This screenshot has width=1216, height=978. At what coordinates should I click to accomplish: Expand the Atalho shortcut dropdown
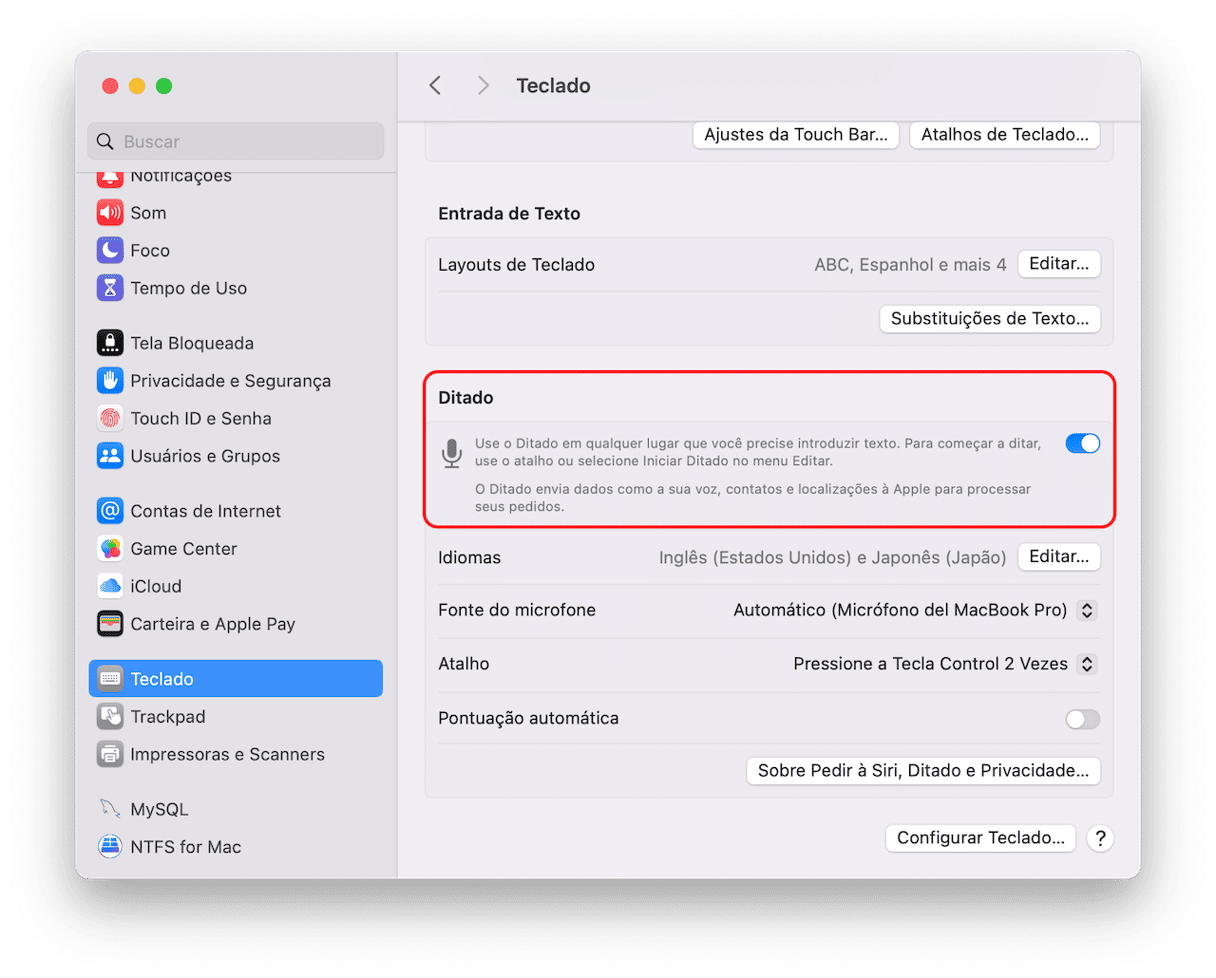1087,664
